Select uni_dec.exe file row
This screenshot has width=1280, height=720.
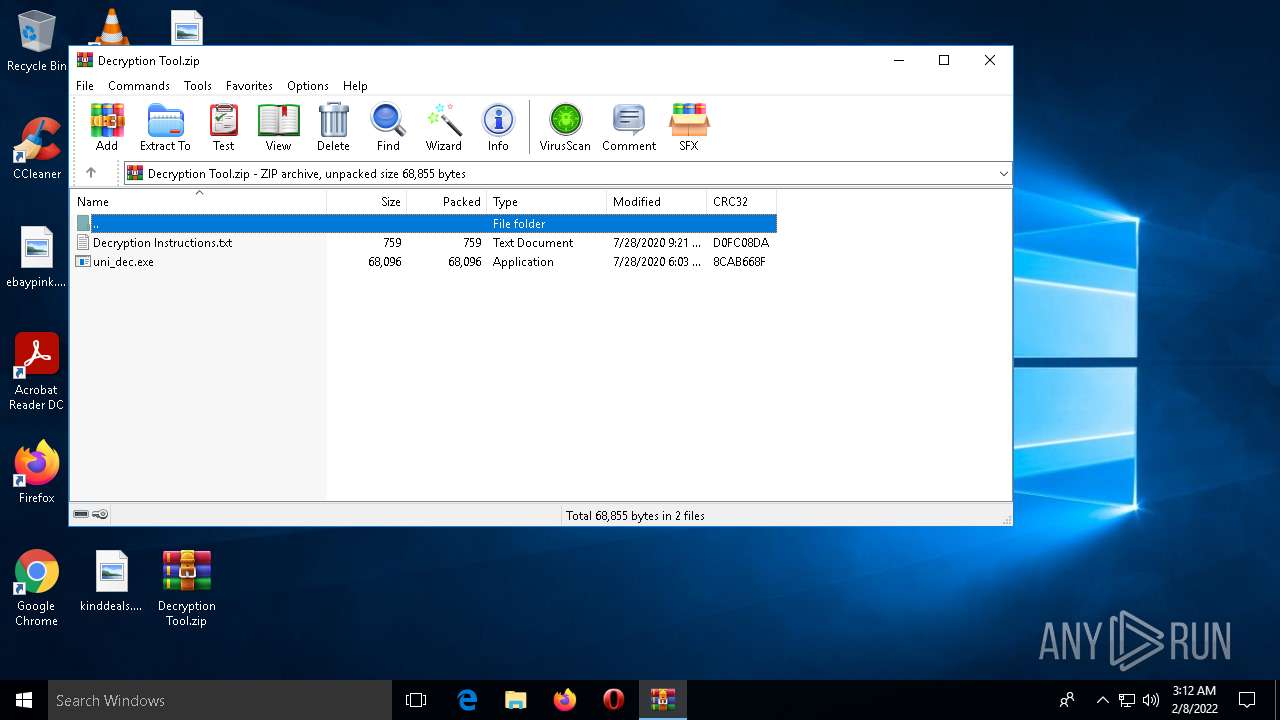(x=423, y=262)
